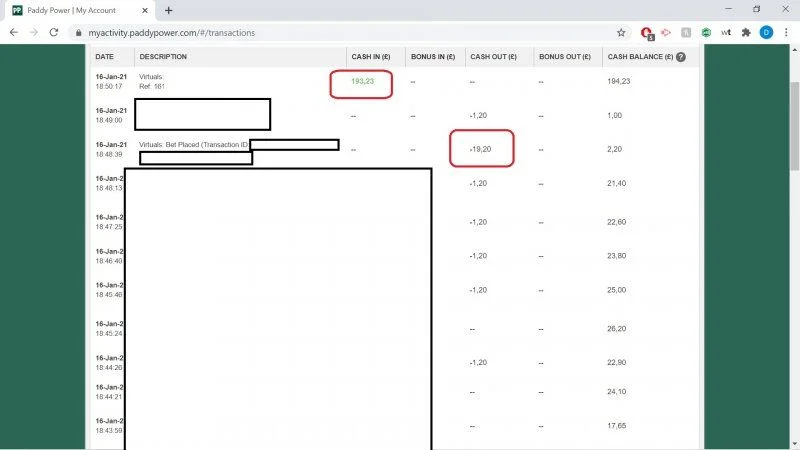View site security lock icon
The image size is (800, 450).
[x=78, y=33]
